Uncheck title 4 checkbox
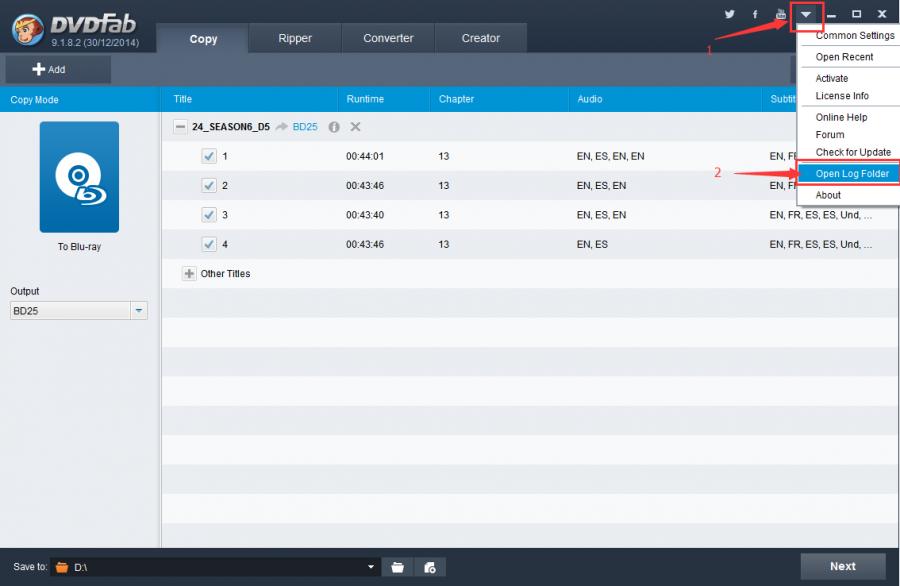The width and height of the screenshot is (900, 586). 209,244
